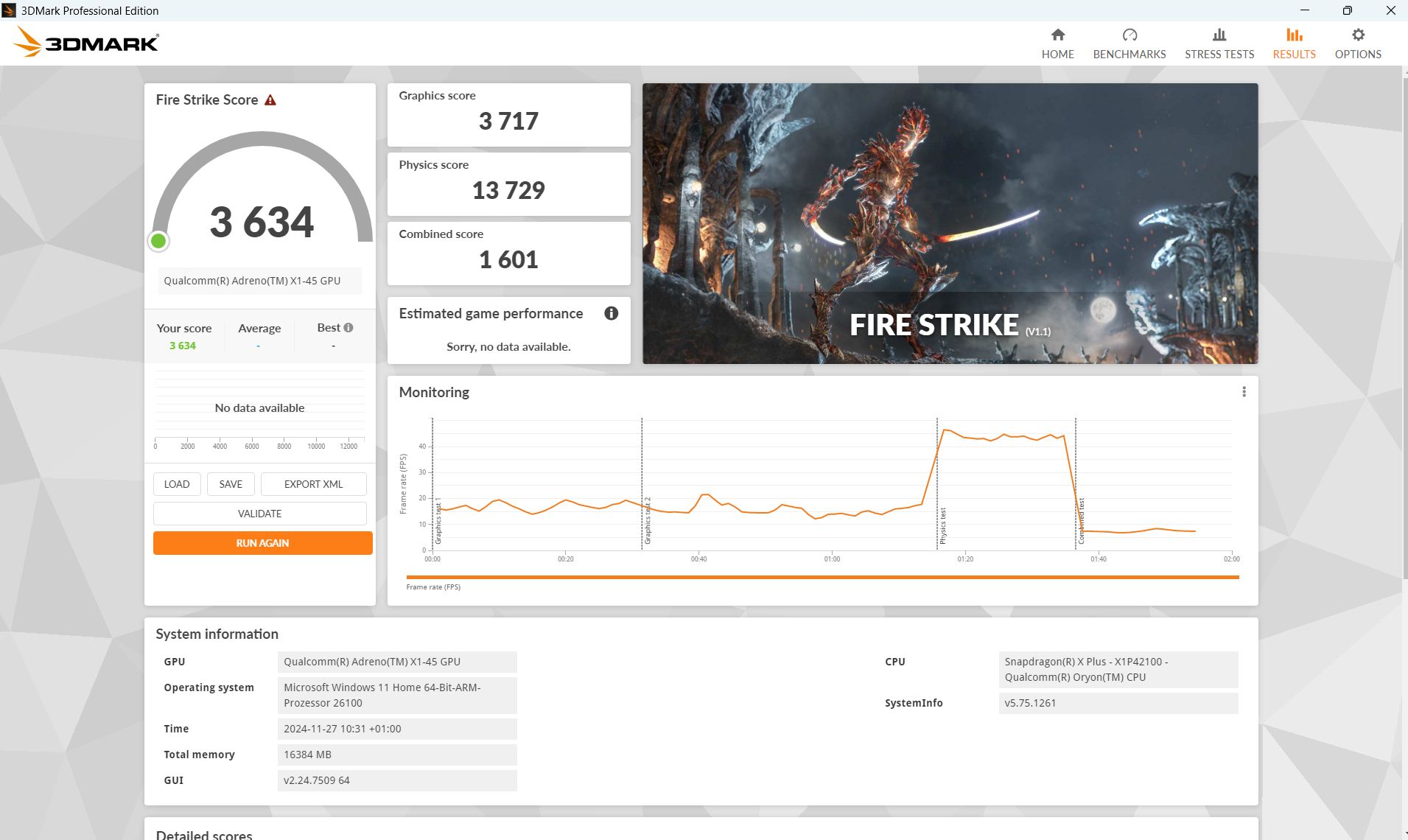
Task: Click the Combined score value 1 601
Action: [508, 259]
